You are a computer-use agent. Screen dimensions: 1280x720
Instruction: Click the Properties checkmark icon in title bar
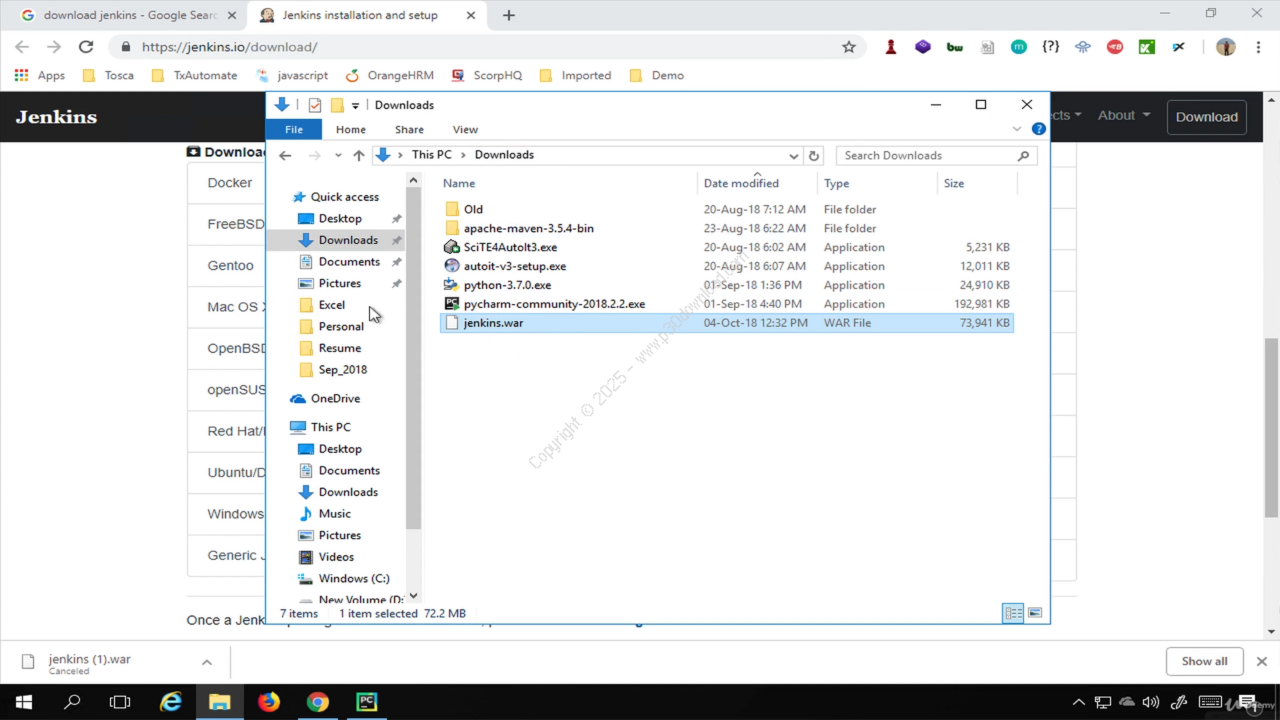[314, 105]
